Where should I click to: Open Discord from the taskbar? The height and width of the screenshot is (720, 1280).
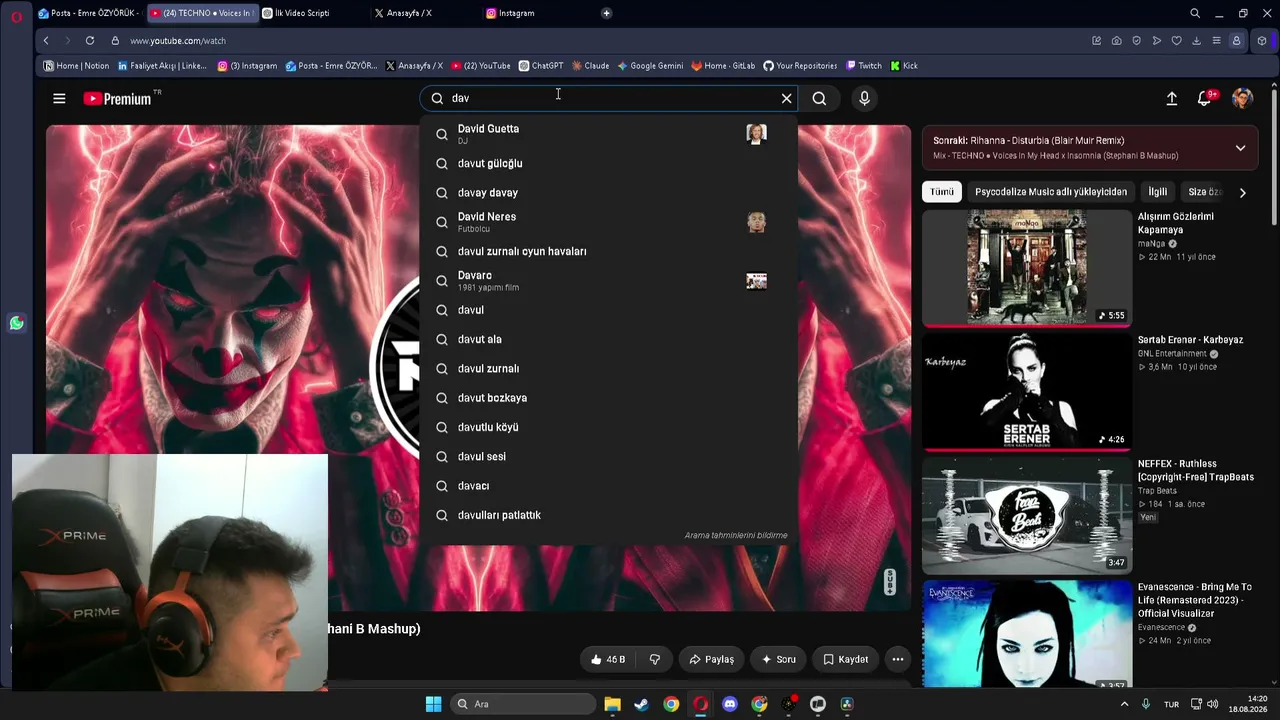(730, 704)
